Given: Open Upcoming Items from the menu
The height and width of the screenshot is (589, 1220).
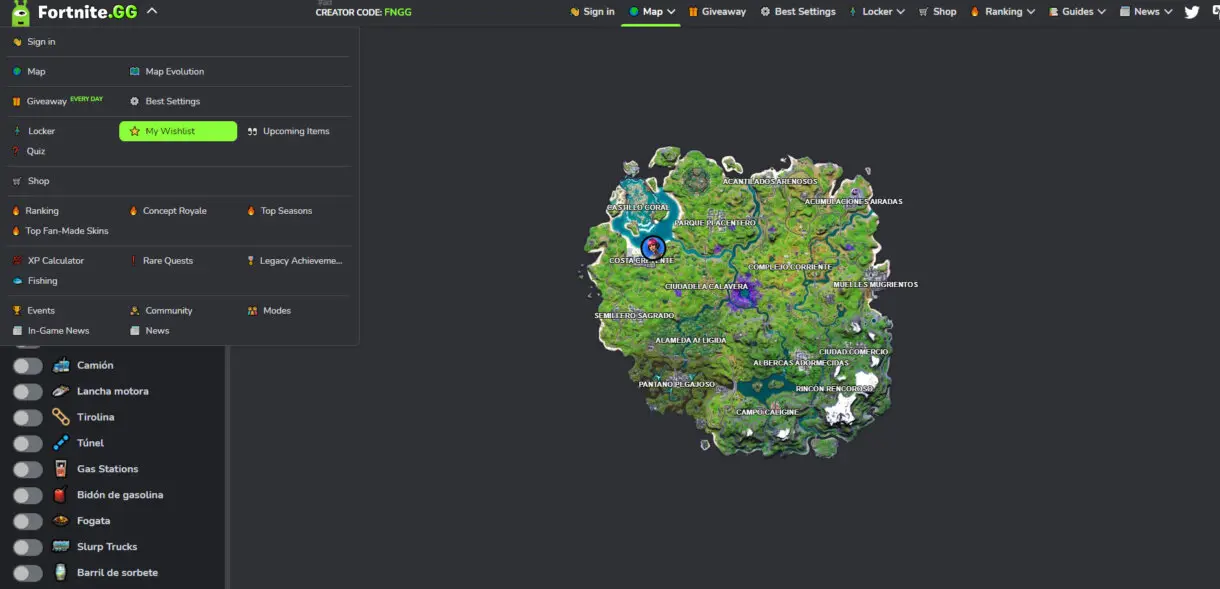Looking at the screenshot, I should click(288, 131).
